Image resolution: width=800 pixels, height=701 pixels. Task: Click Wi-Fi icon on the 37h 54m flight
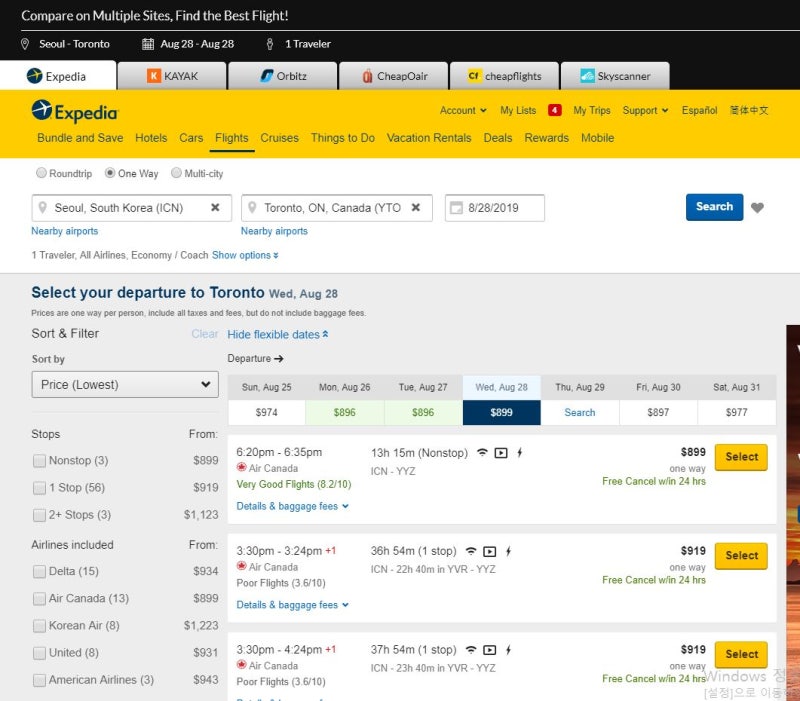[471, 650]
